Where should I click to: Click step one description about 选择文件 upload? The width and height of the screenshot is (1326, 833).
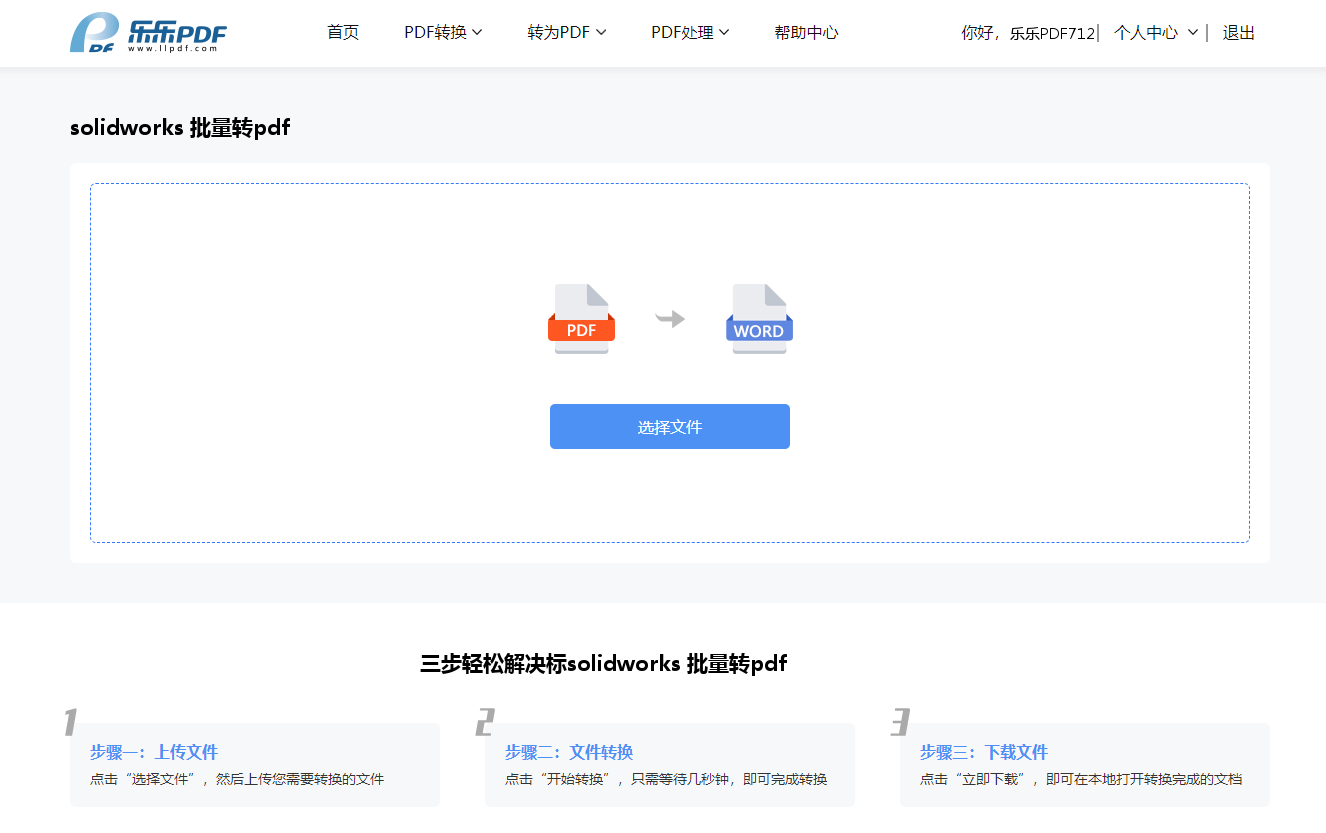237,779
